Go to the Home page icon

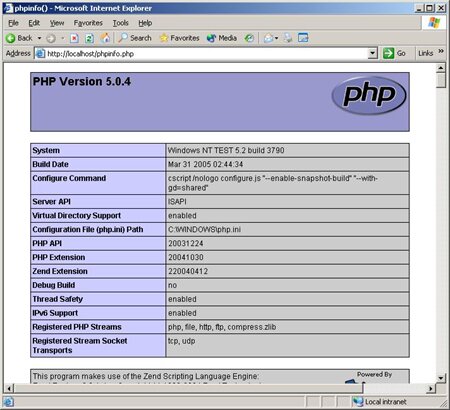105,38
